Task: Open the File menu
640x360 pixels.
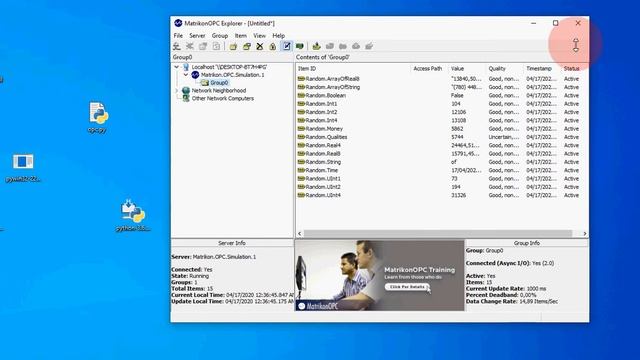Action: (x=178, y=36)
